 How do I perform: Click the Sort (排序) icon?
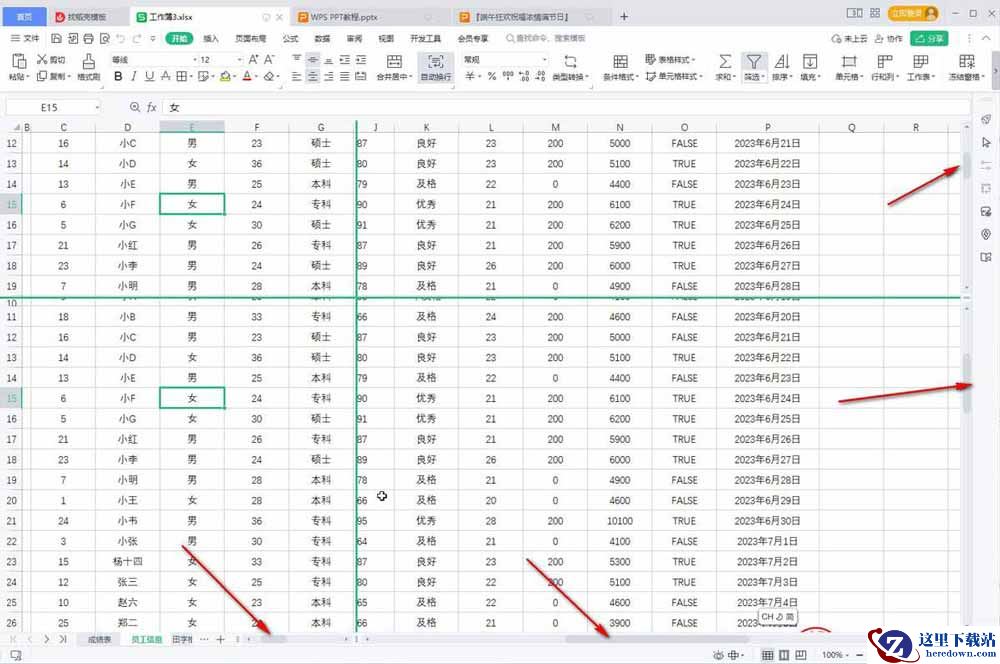coord(782,61)
